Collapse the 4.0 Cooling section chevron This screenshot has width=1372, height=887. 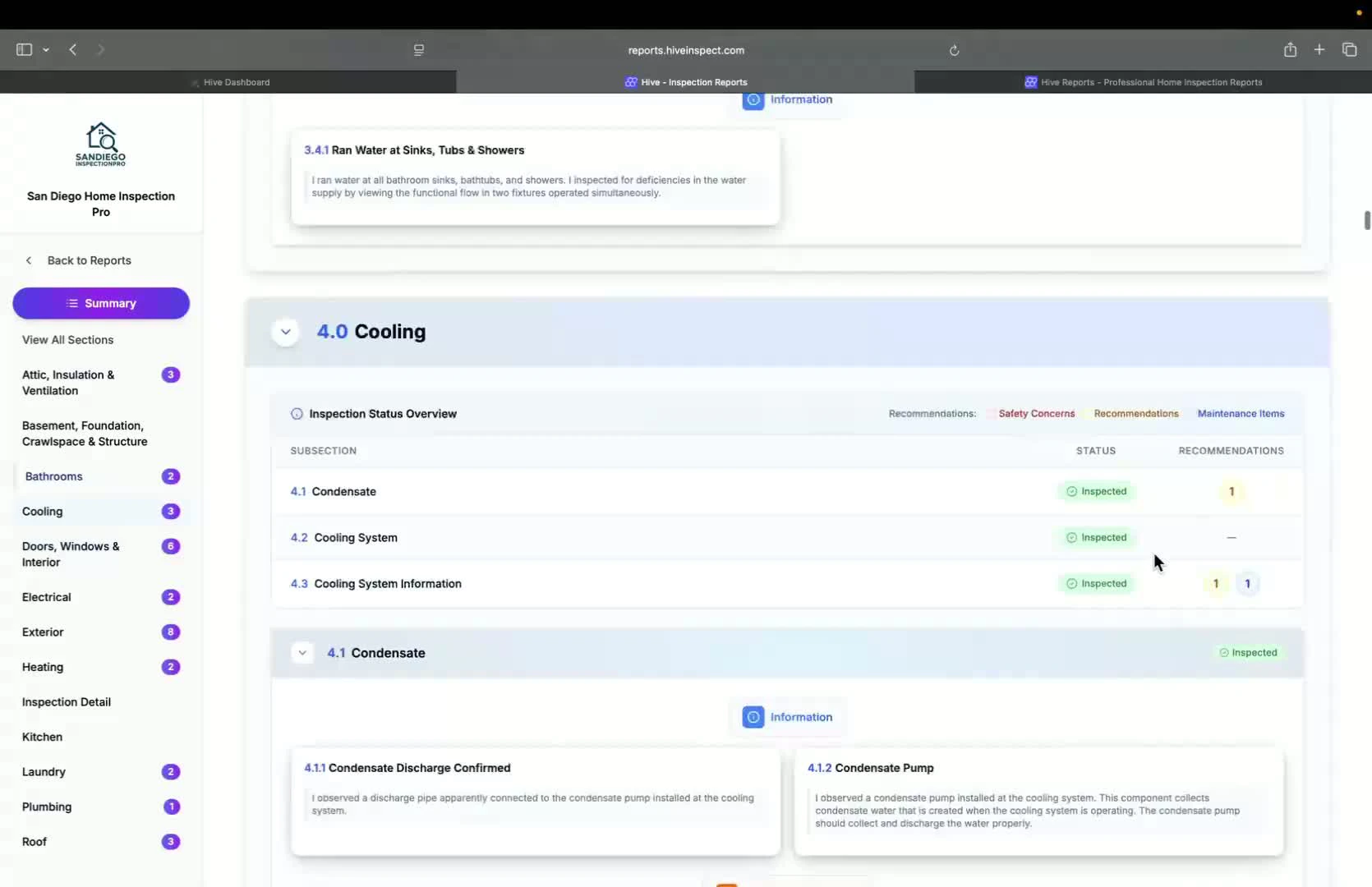pos(285,332)
